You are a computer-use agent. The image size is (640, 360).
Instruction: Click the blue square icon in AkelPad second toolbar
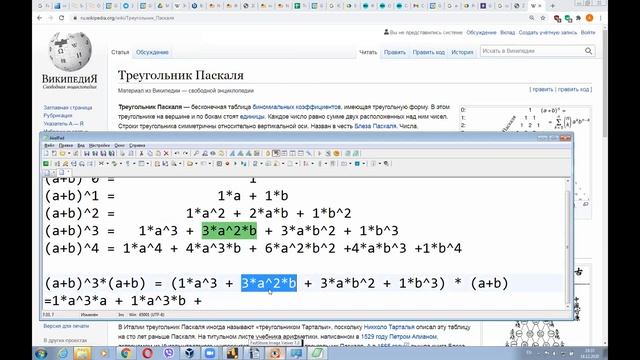[357, 164]
